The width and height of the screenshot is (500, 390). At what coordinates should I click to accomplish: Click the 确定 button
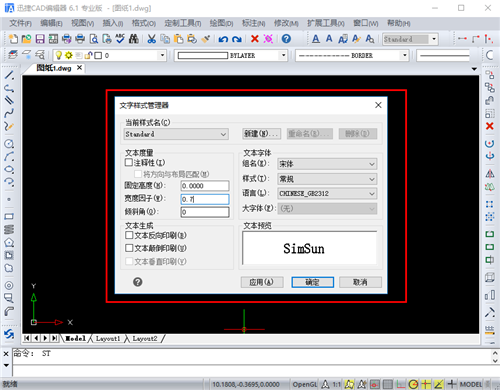[313, 282]
